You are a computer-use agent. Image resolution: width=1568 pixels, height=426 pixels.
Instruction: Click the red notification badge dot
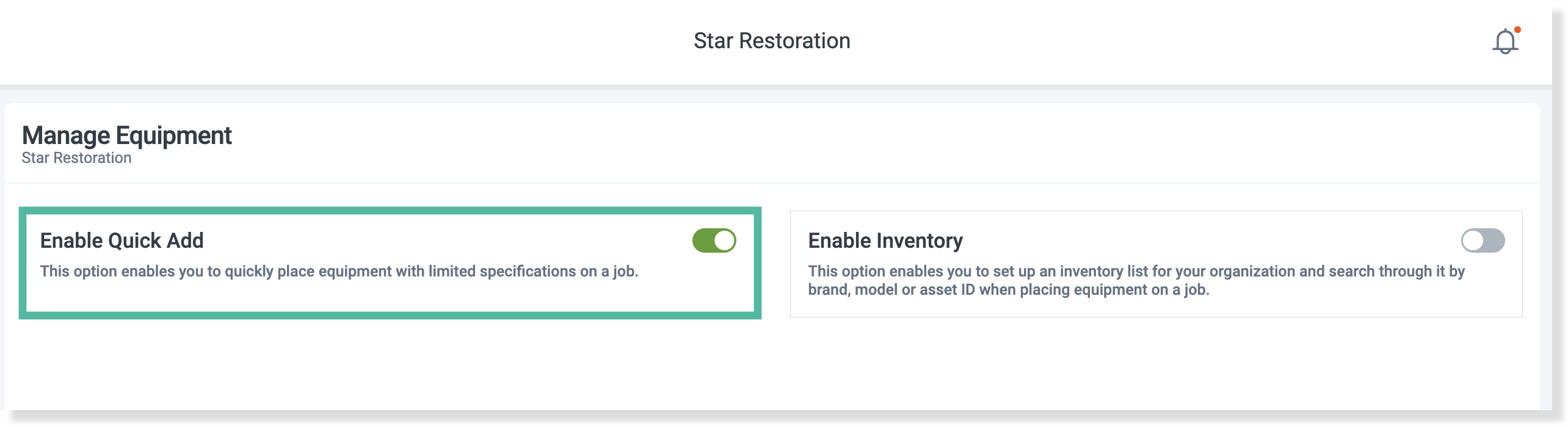point(1517,29)
